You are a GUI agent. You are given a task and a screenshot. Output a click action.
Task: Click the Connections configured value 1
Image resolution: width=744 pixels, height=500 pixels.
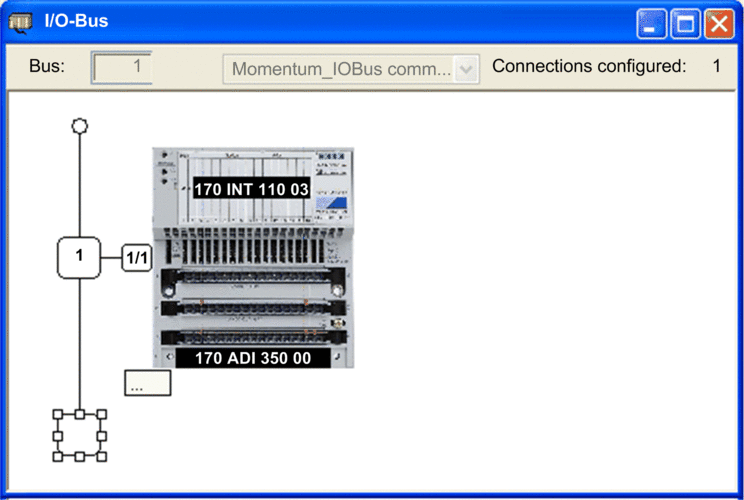[716, 66]
